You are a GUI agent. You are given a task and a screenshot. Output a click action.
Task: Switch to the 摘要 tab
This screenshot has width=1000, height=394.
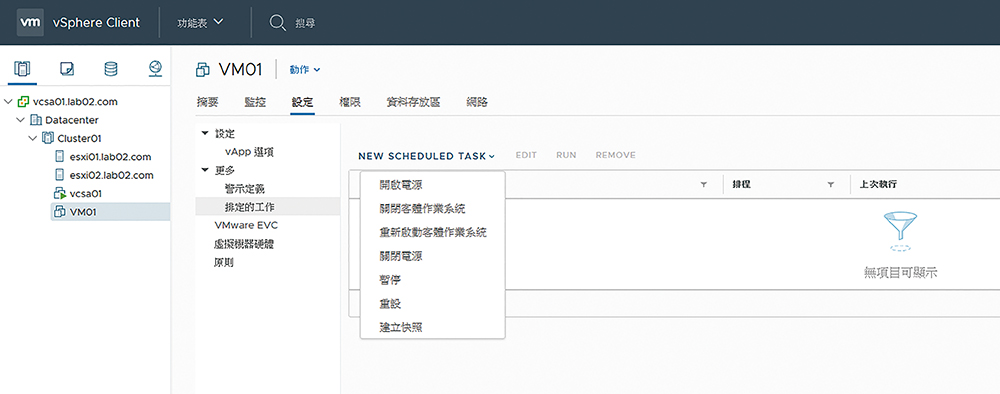207,102
